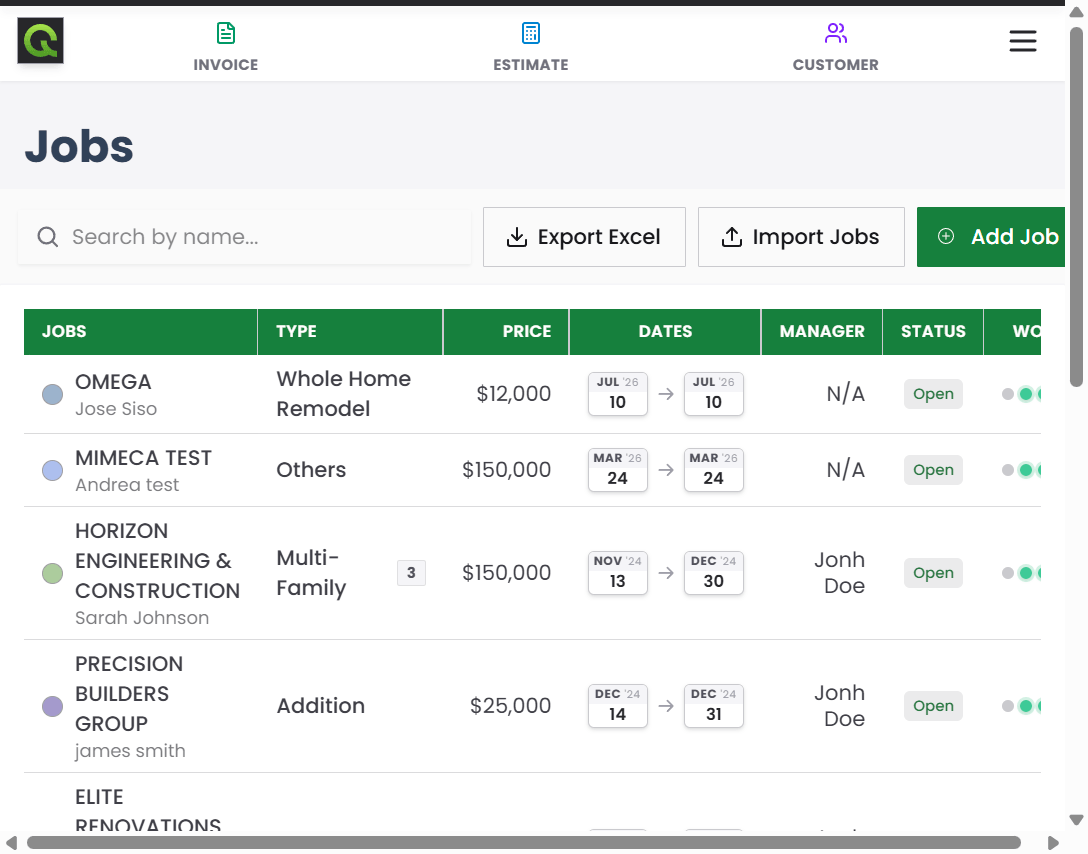Open the OMEGA job name
The width and height of the screenshot is (1088, 854).
[113, 382]
